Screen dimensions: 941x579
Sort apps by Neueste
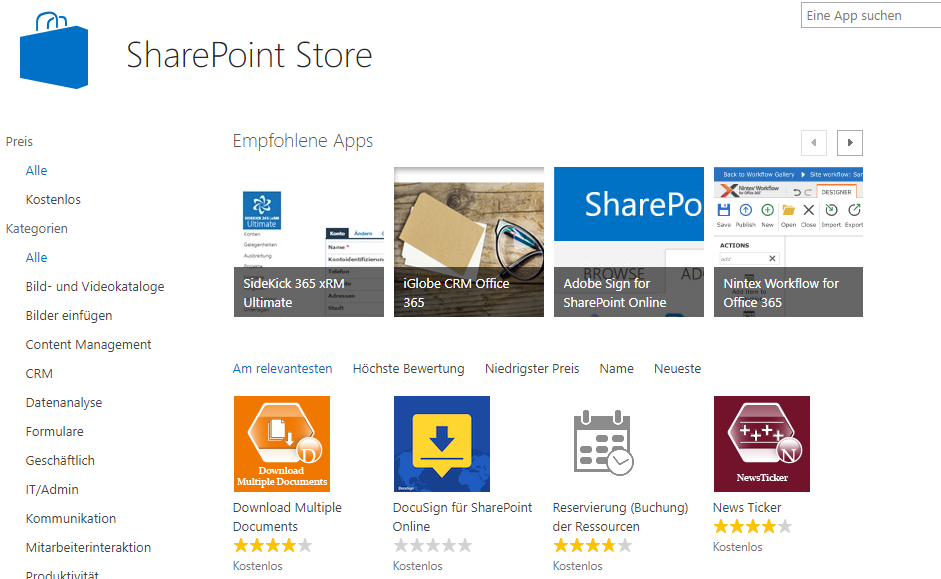pyautogui.click(x=677, y=369)
